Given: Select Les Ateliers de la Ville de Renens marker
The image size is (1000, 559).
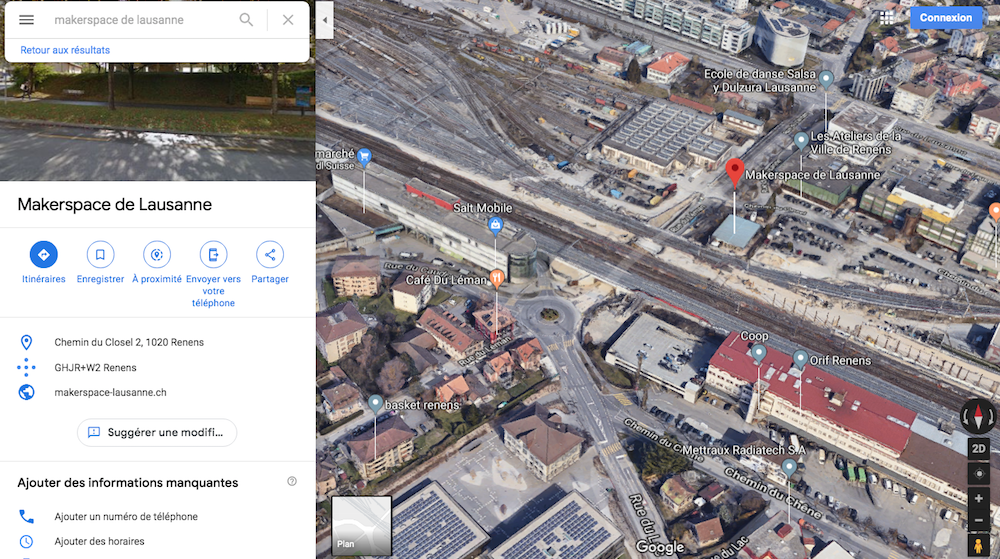Looking at the screenshot, I should tap(801, 141).
